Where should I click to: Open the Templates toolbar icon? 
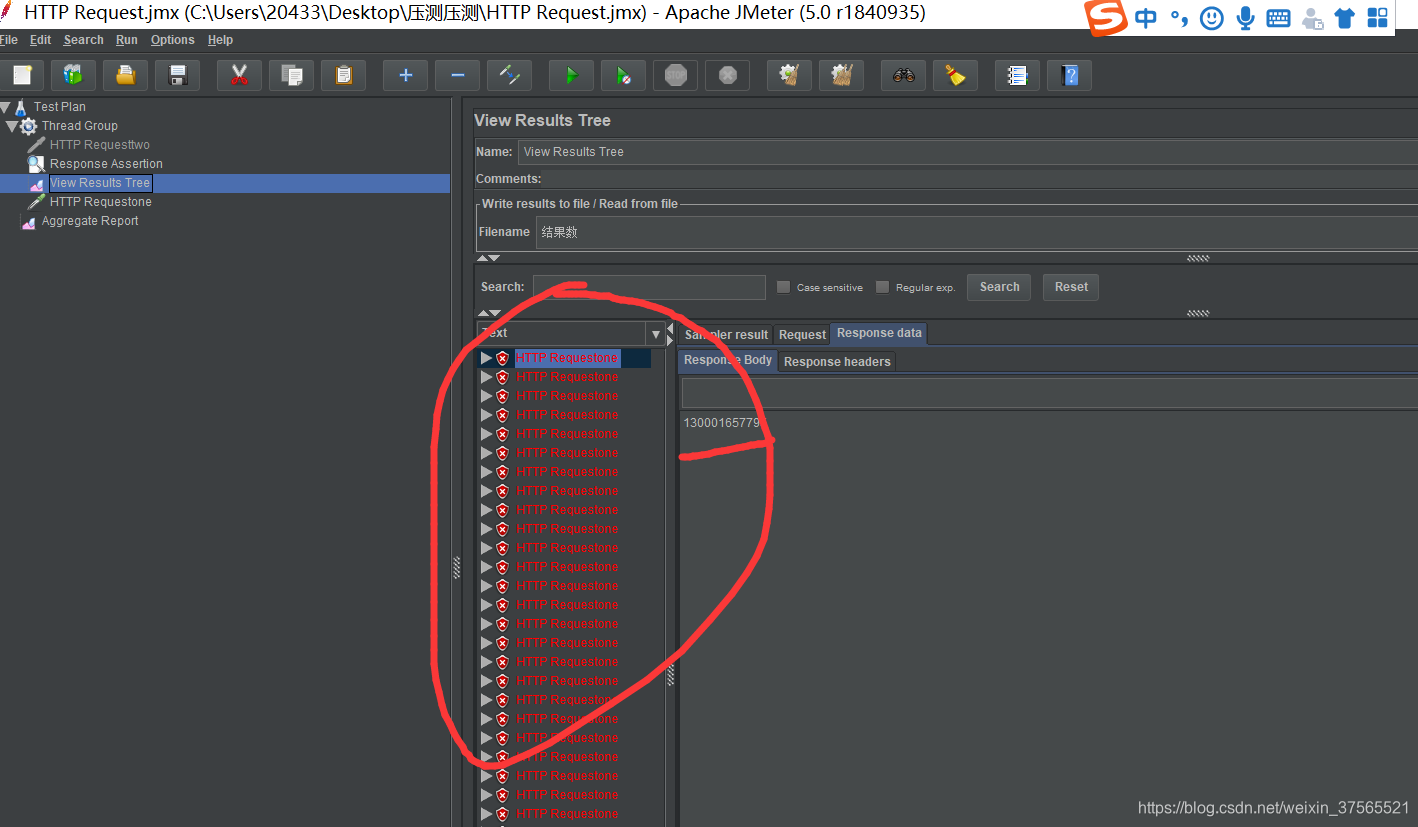[73, 75]
